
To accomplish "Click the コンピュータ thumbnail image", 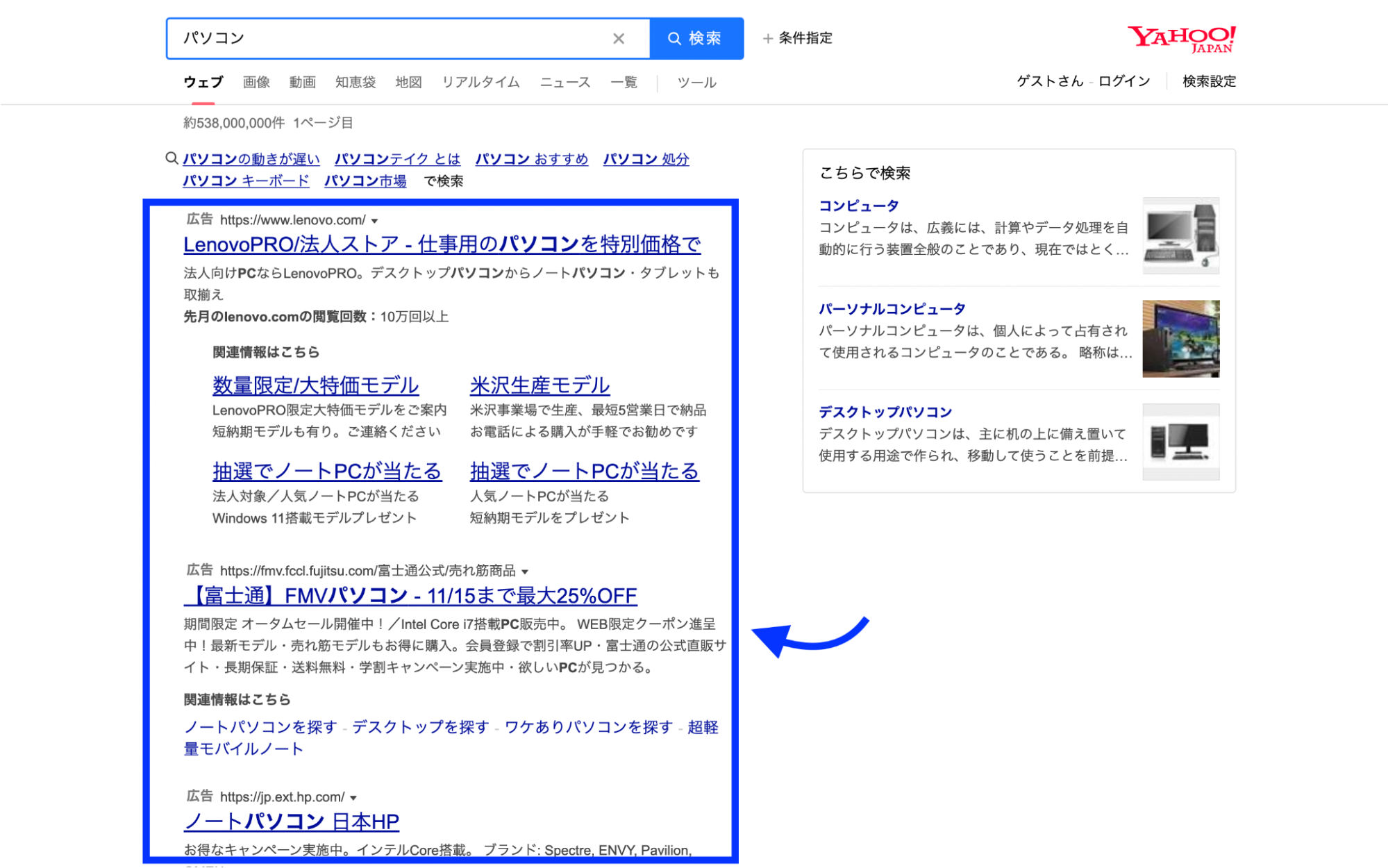I will (1180, 235).
